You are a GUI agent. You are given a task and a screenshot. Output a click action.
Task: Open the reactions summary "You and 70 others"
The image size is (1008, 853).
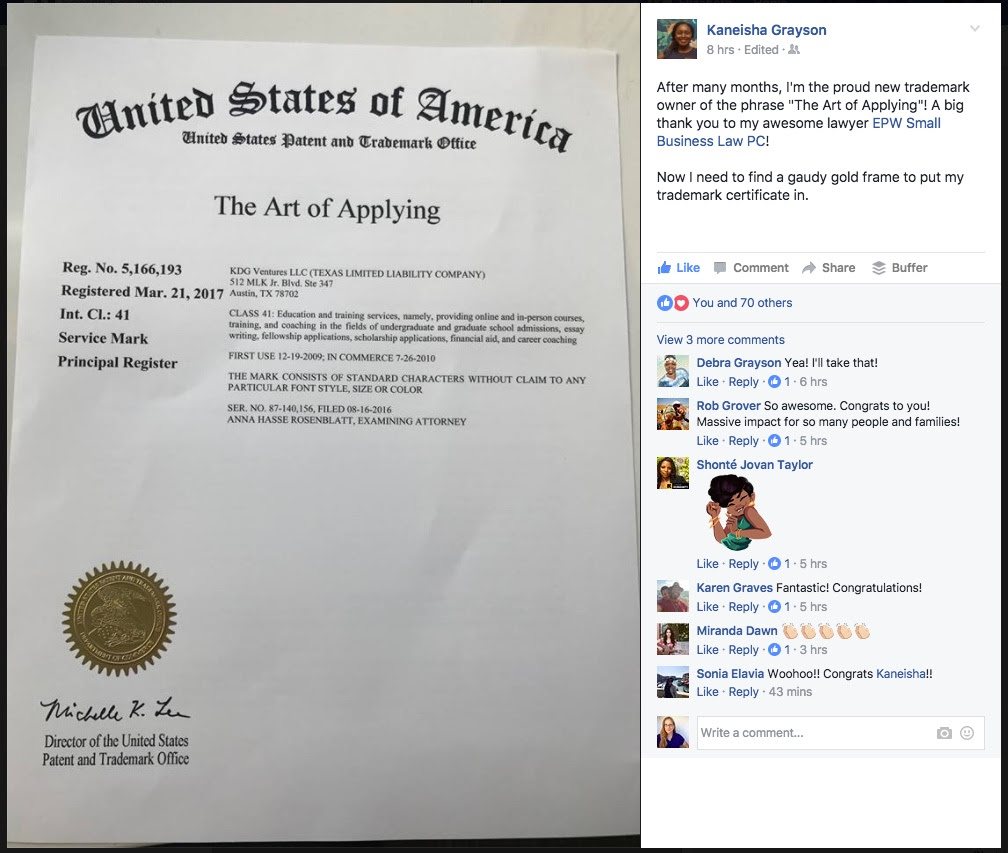(x=742, y=303)
